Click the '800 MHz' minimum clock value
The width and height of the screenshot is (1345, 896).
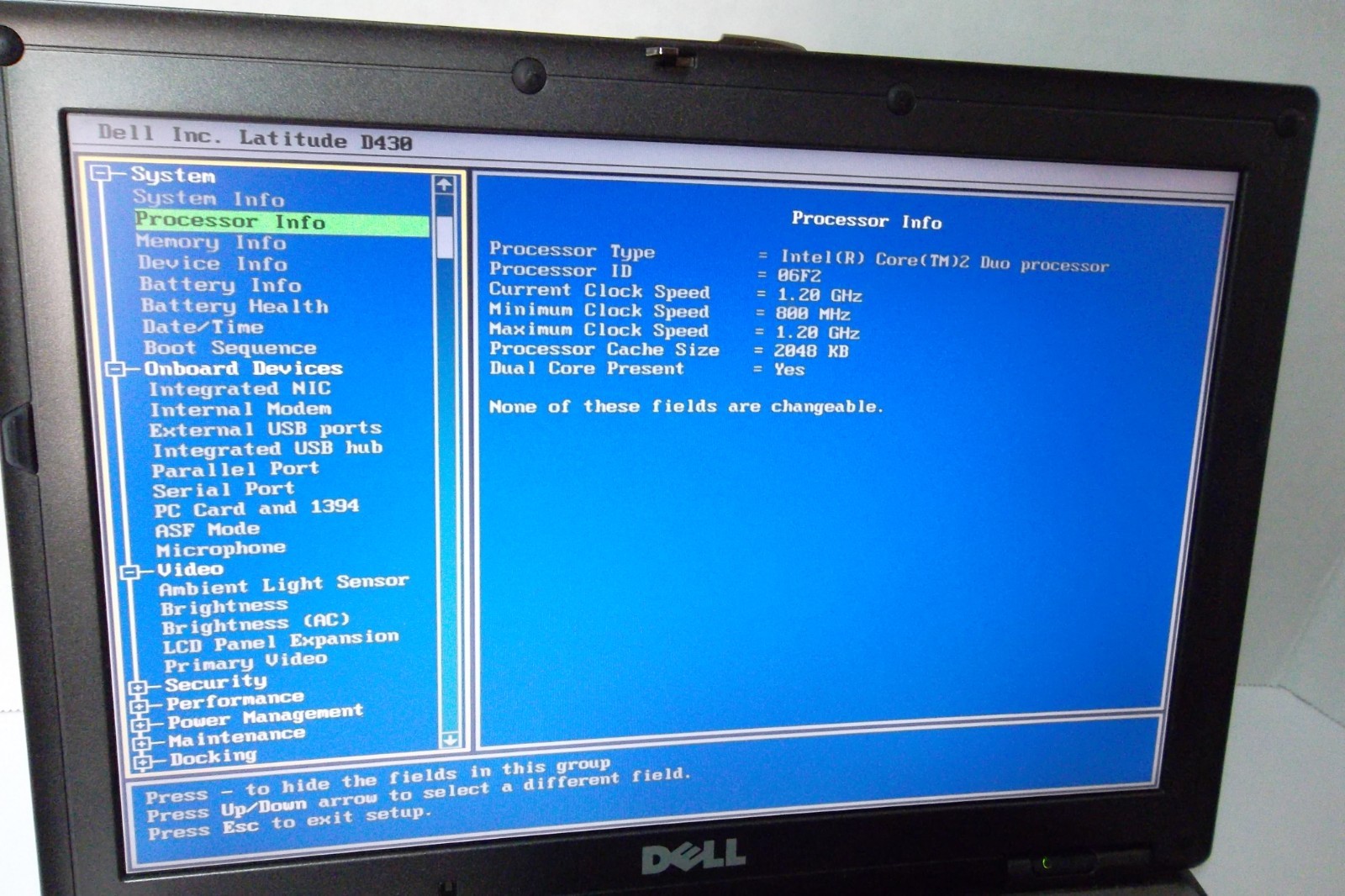[x=813, y=314]
